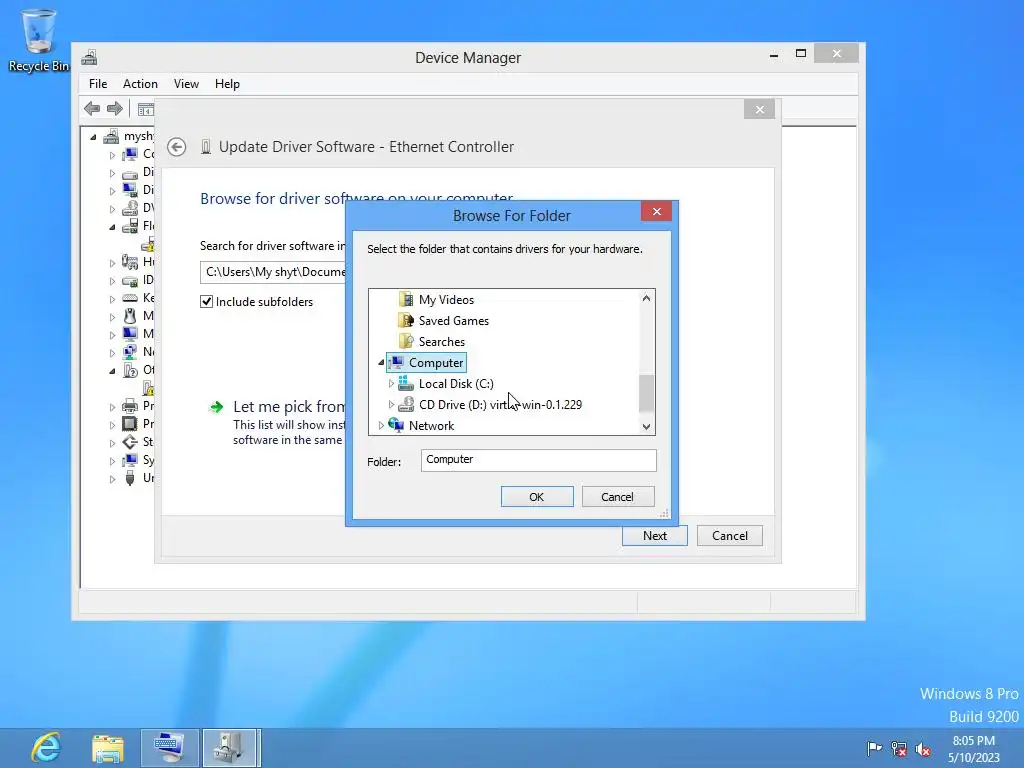Screen dimensions: 1024x768
Task: Select virtio-win-0.1.229 CD drive label
Action: [500, 404]
